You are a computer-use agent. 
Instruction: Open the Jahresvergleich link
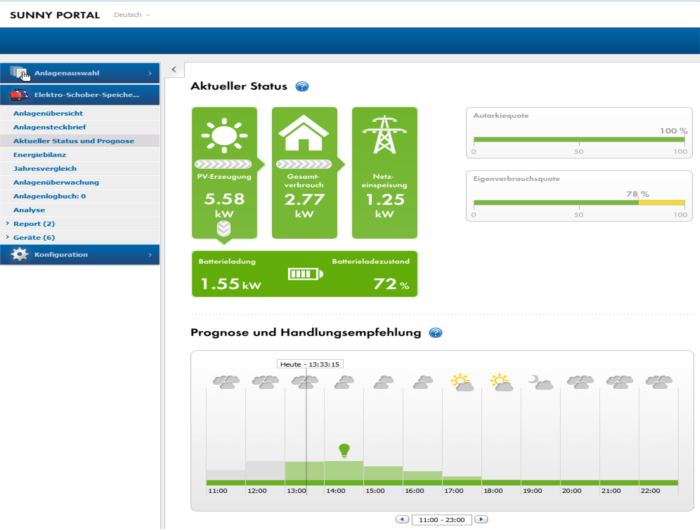[43, 169]
